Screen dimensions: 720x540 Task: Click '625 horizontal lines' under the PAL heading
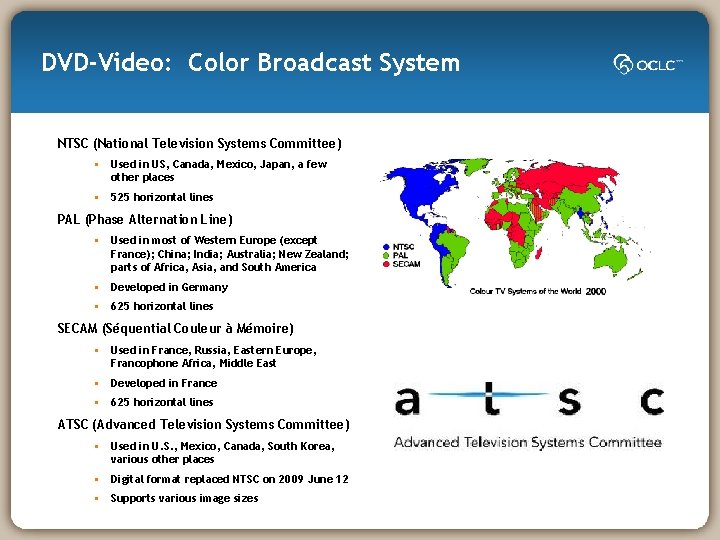point(162,306)
